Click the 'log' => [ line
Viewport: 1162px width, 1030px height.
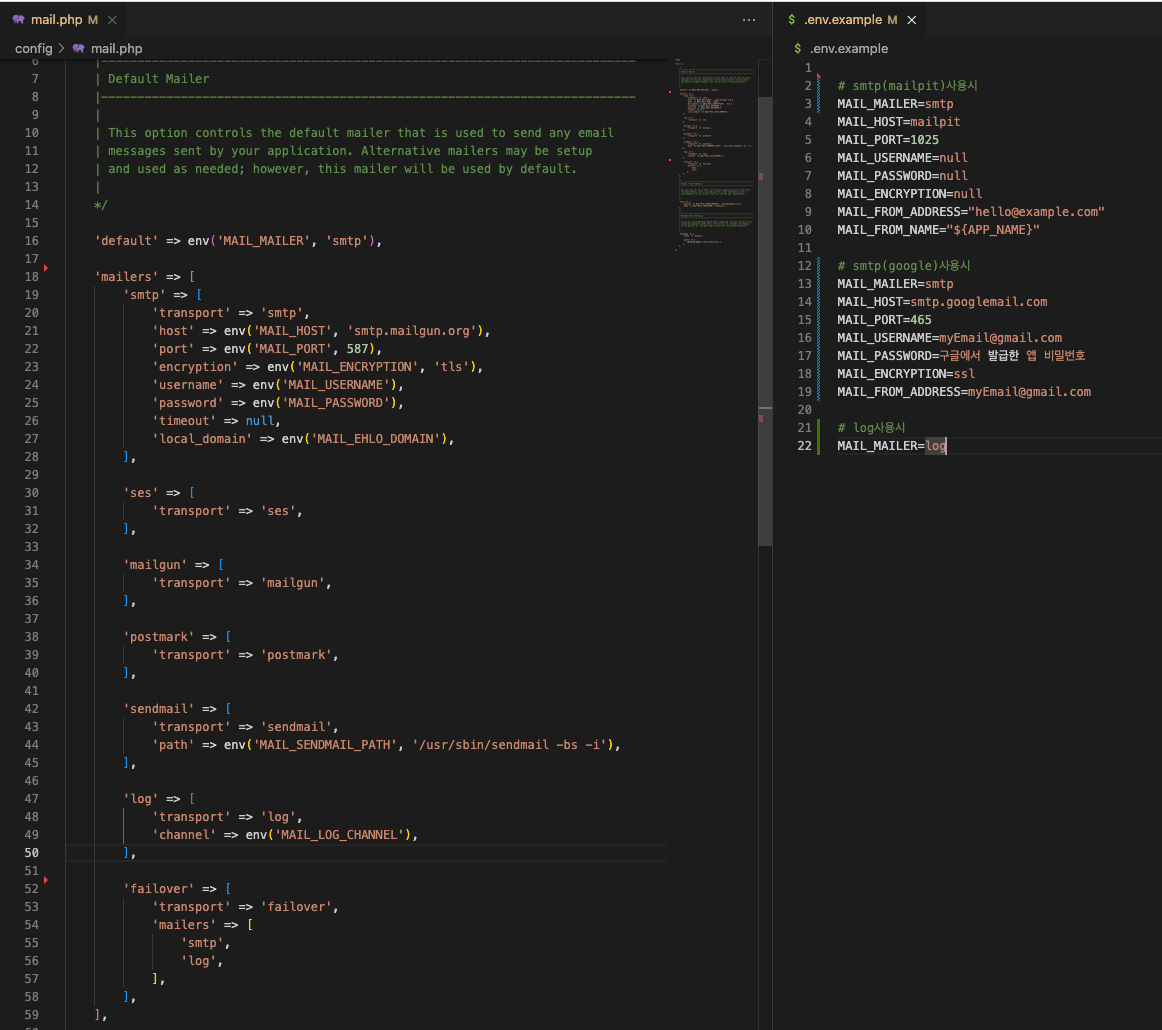[159, 799]
